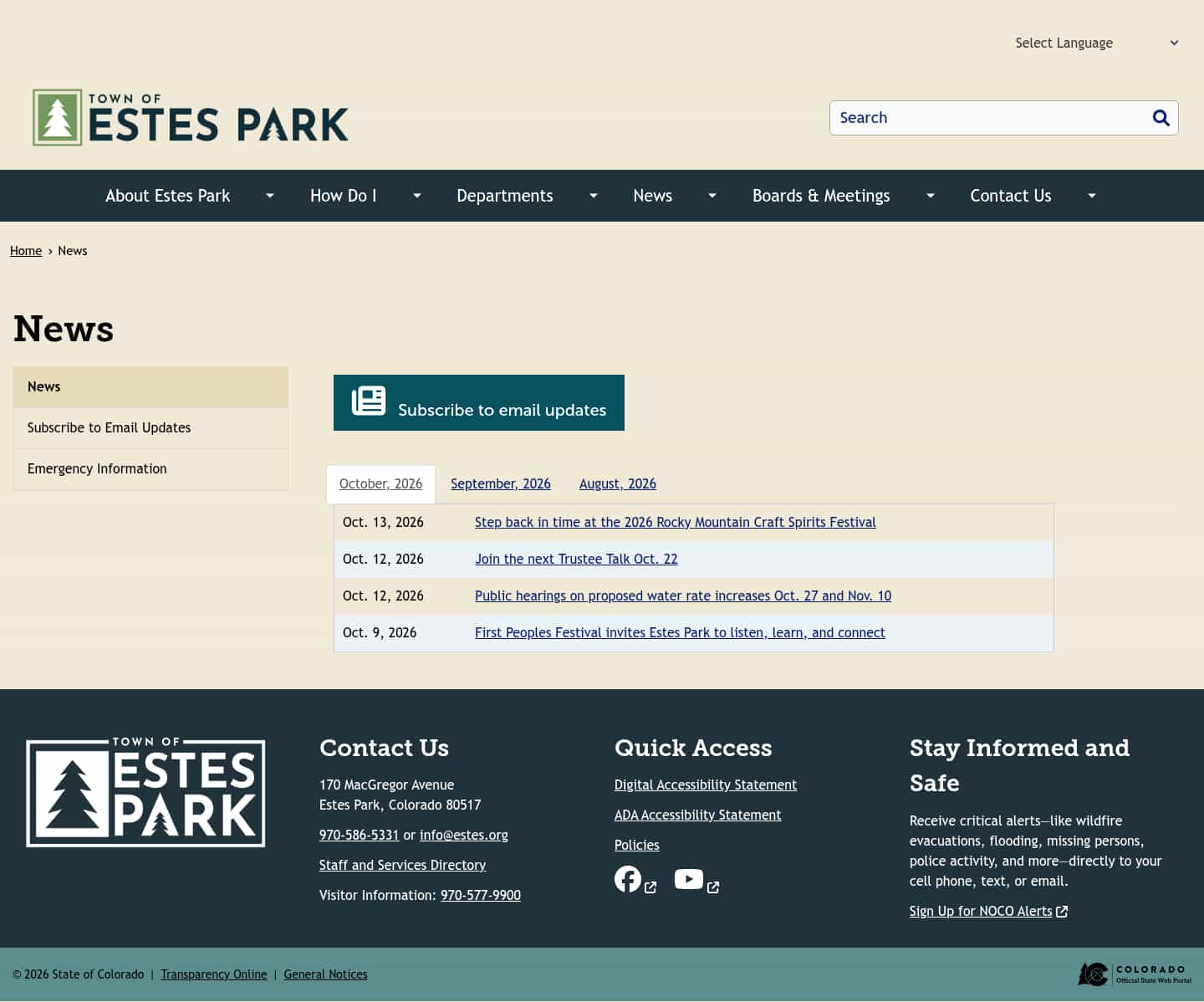Open Emergency Information in the sidebar
The image size is (1204, 1002).
(150, 469)
